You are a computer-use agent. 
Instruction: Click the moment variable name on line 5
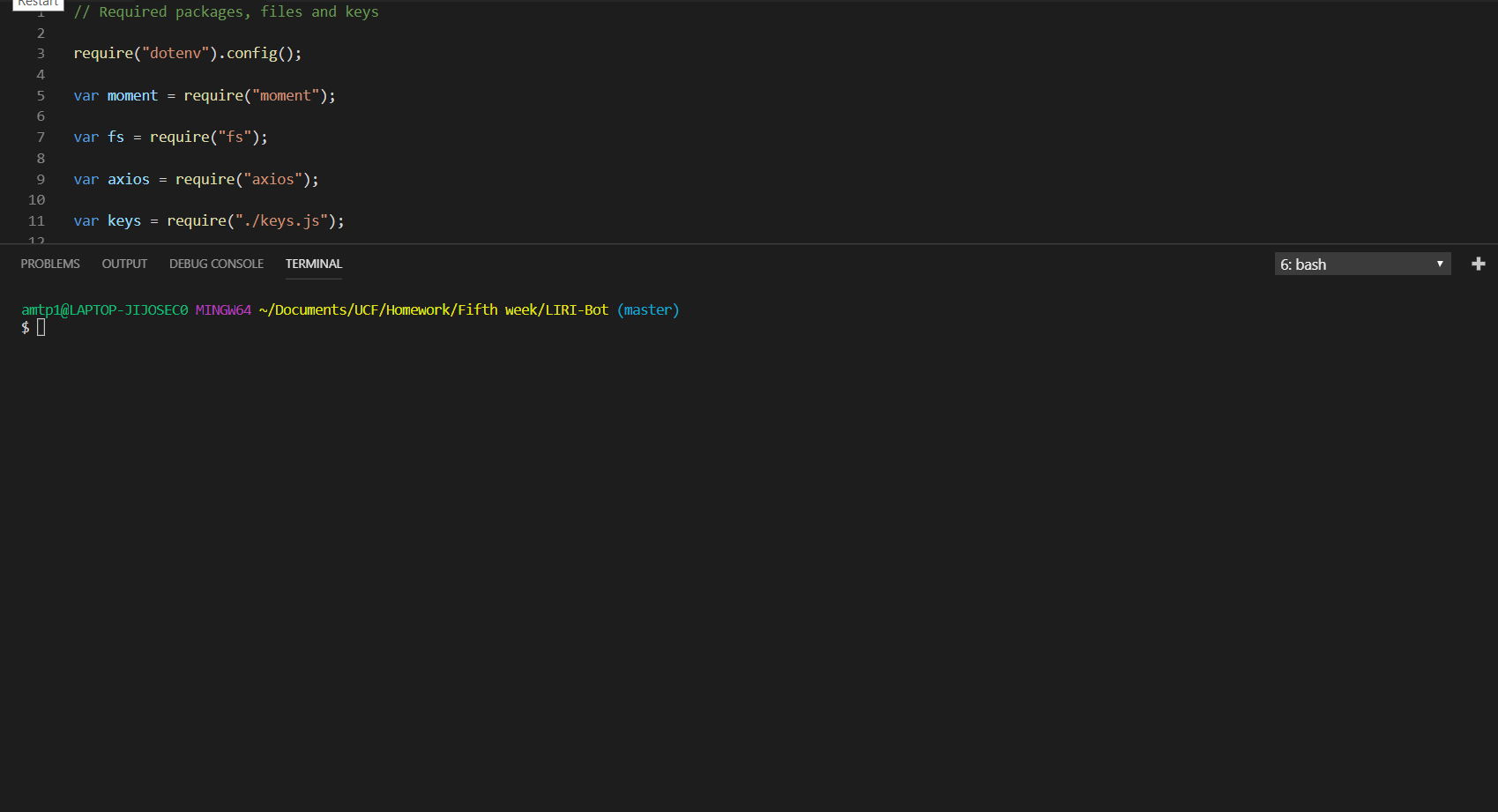pos(132,95)
